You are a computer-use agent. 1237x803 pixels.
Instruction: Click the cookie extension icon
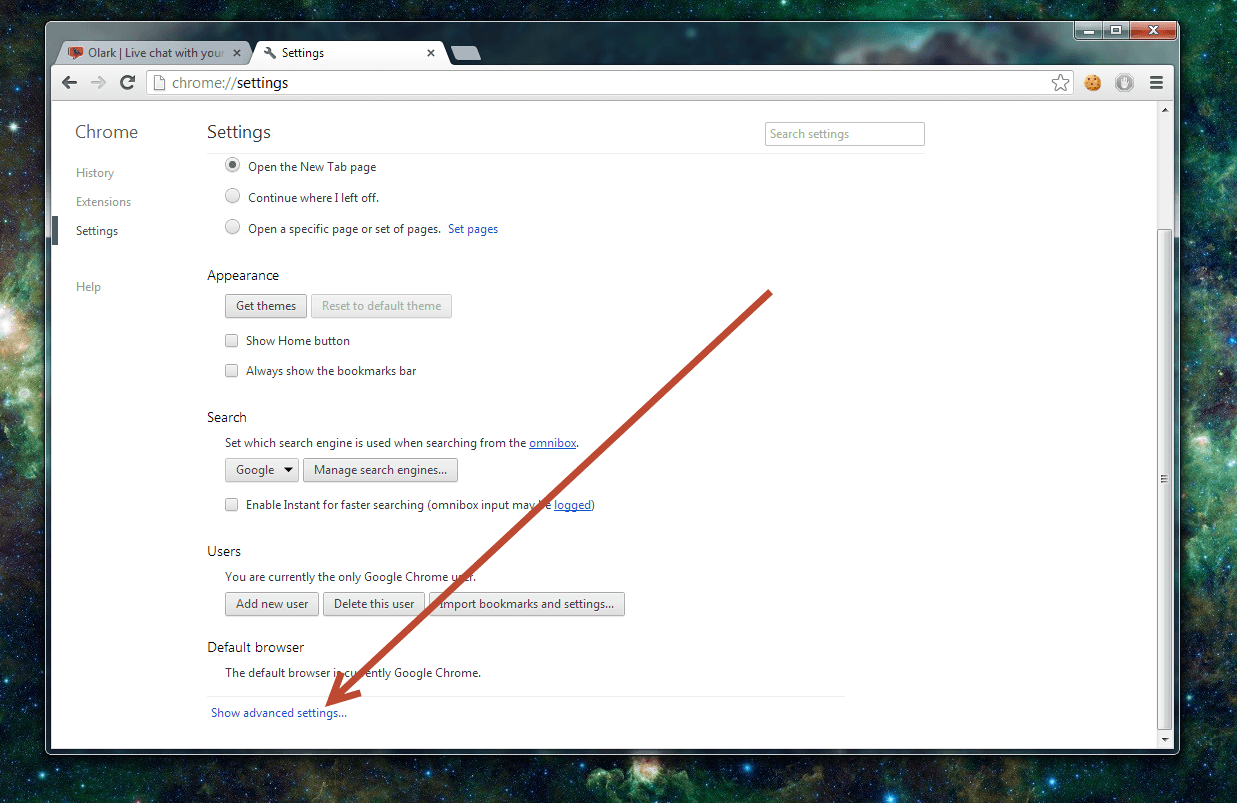coord(1093,83)
